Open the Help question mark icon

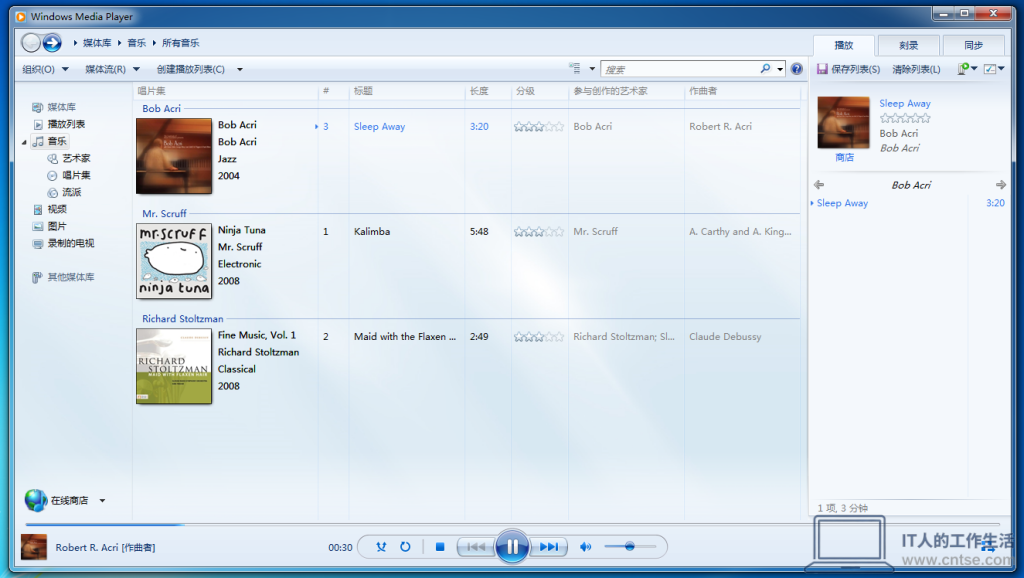(796, 69)
